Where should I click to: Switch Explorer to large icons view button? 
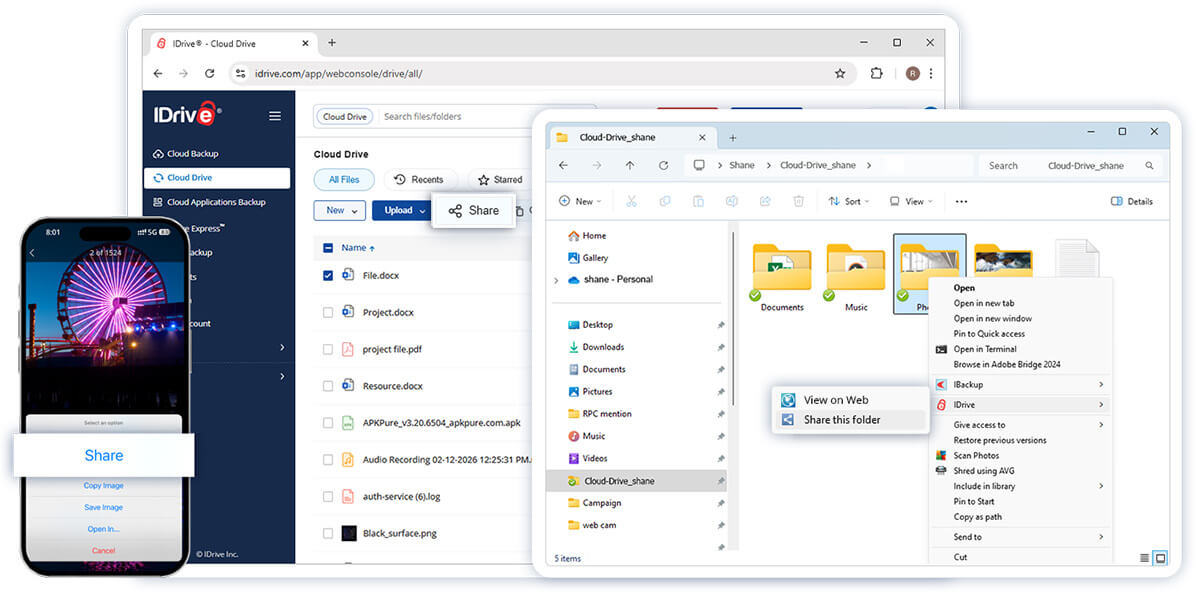(x=1161, y=558)
